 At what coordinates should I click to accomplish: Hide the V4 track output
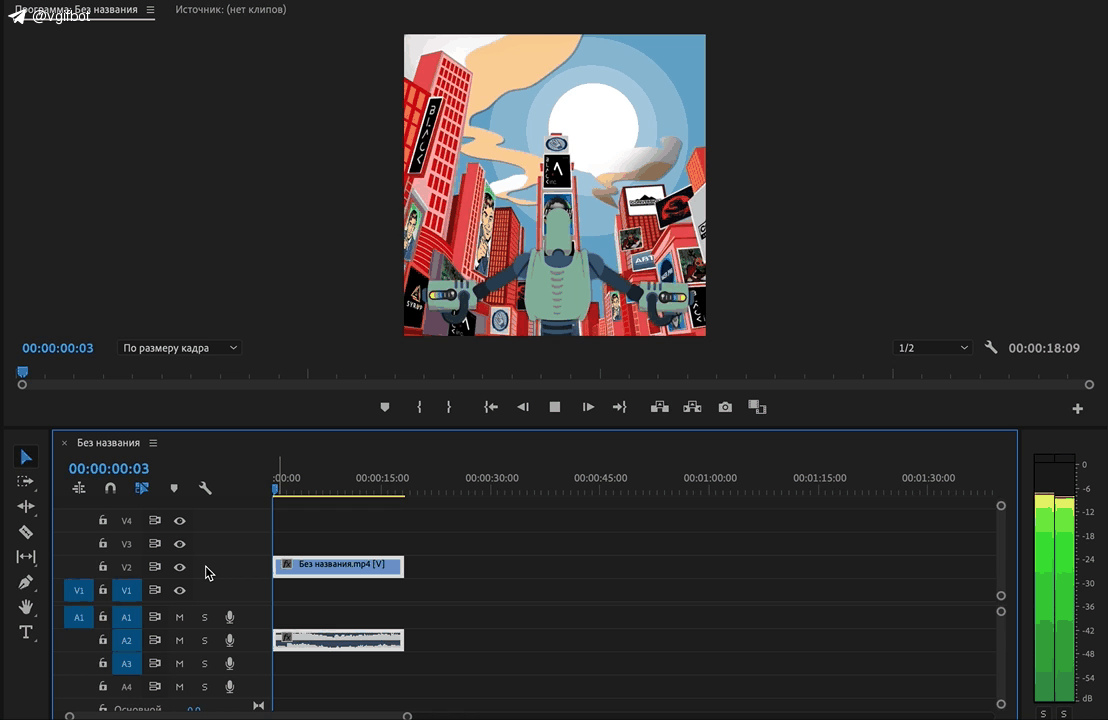tap(179, 521)
